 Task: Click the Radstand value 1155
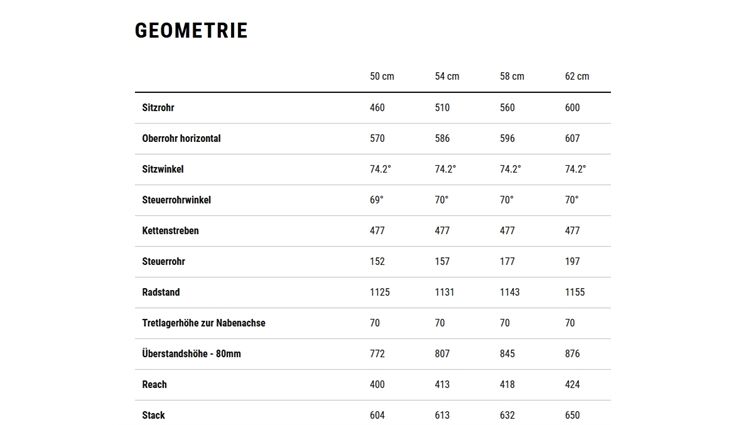(575, 292)
